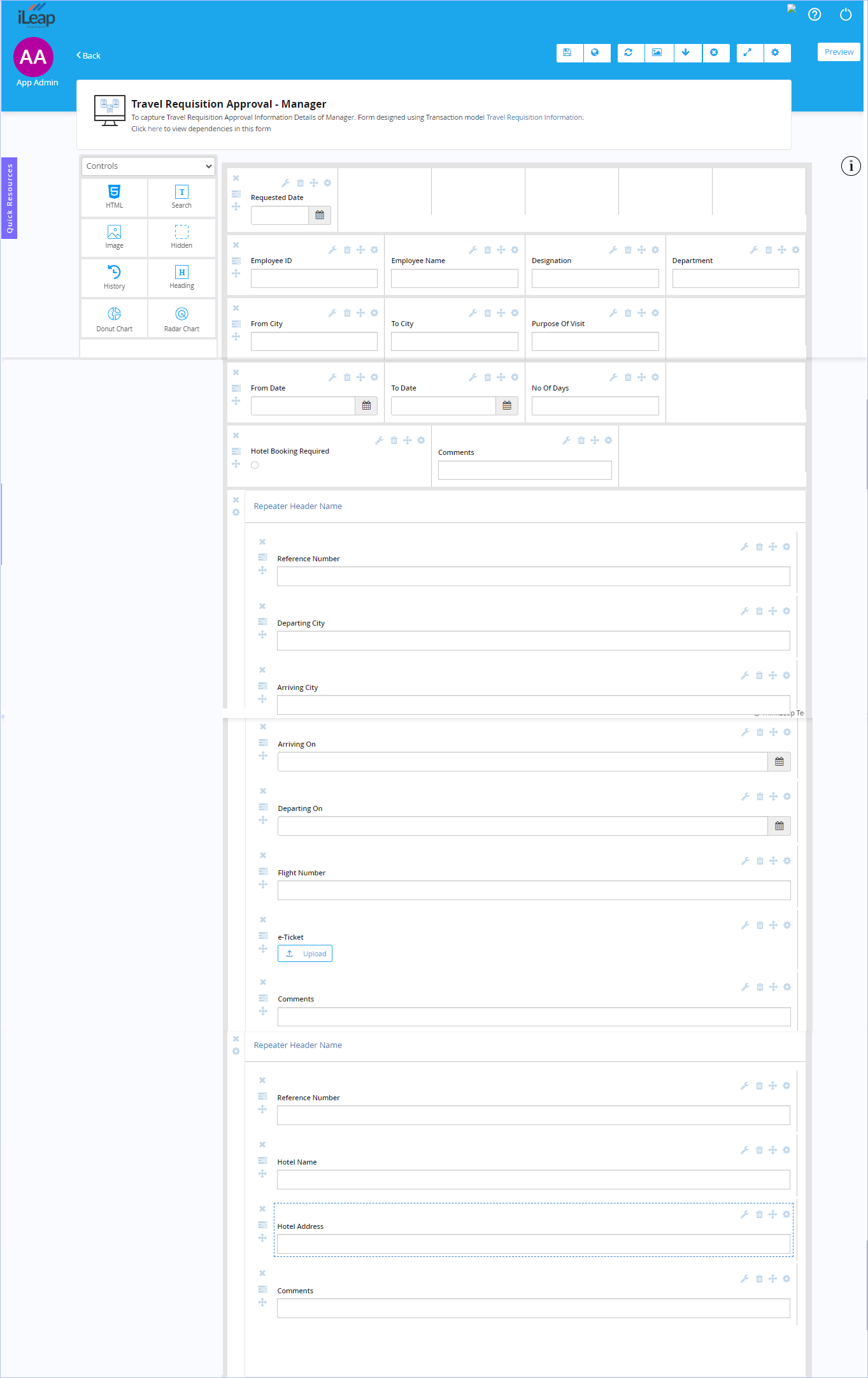Remove the Hotel Name row with X
868x1378 pixels.
tap(262, 1145)
